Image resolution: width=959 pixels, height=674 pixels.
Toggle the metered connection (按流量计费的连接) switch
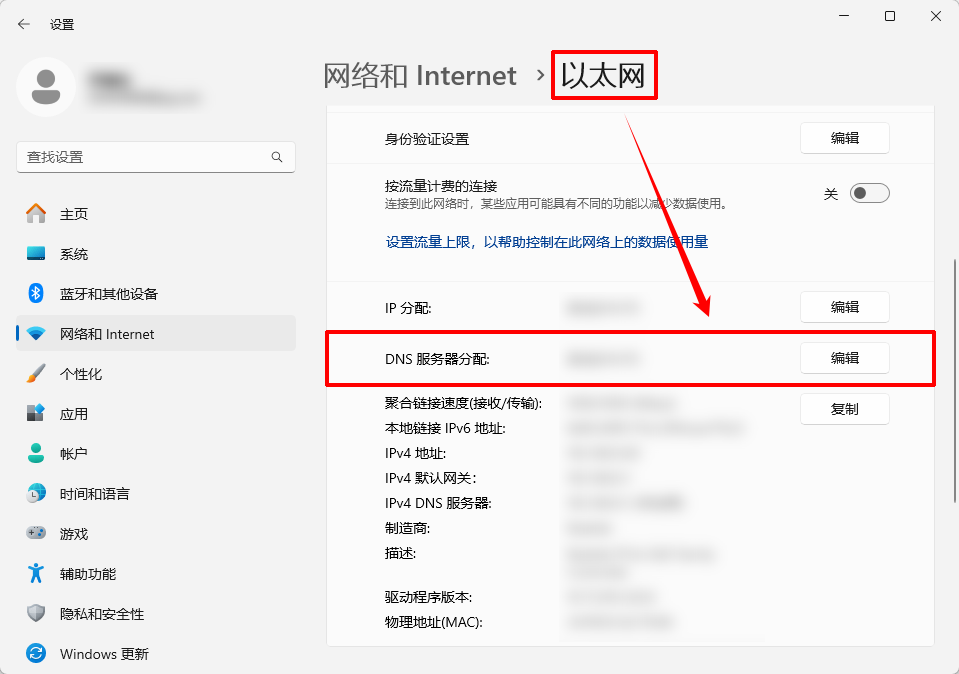tap(870, 193)
